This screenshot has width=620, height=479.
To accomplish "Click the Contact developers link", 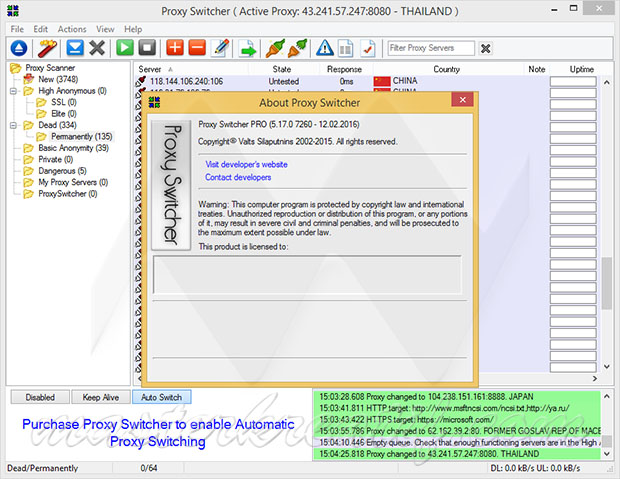I will click(x=238, y=177).
